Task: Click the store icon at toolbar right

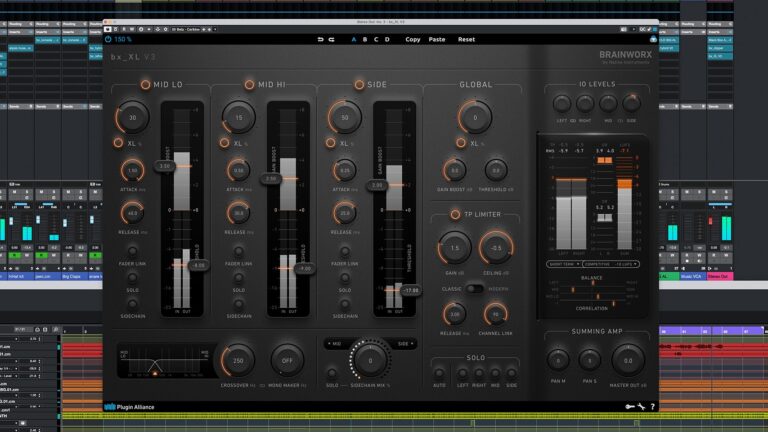Action: click(653, 39)
